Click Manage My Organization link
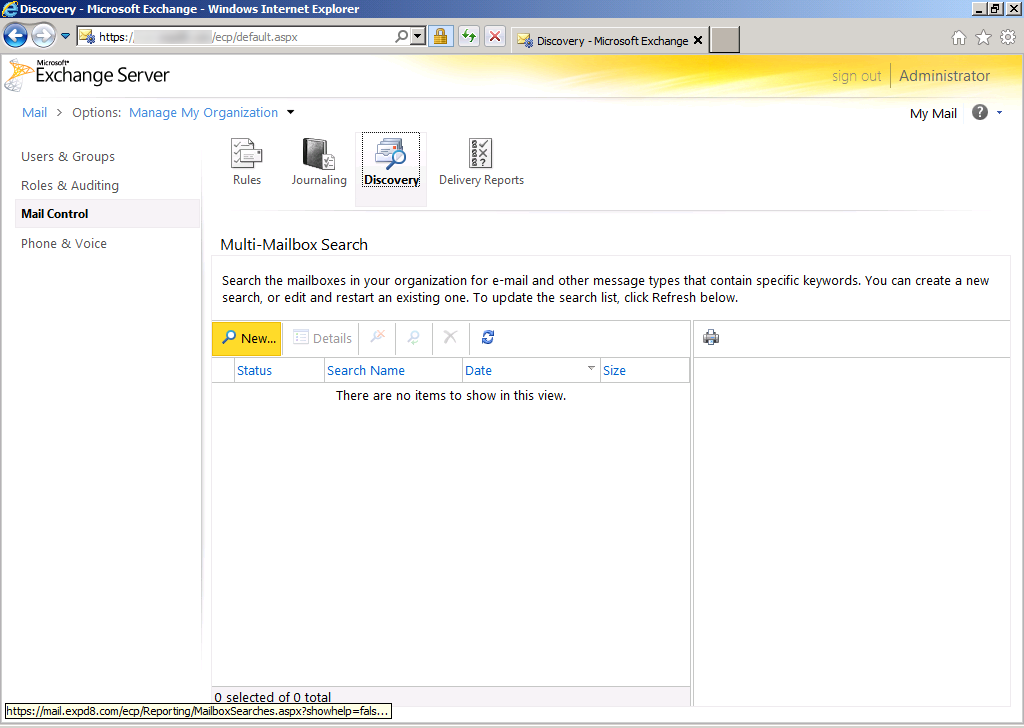Viewport: 1024px width, 728px height. [x=203, y=112]
